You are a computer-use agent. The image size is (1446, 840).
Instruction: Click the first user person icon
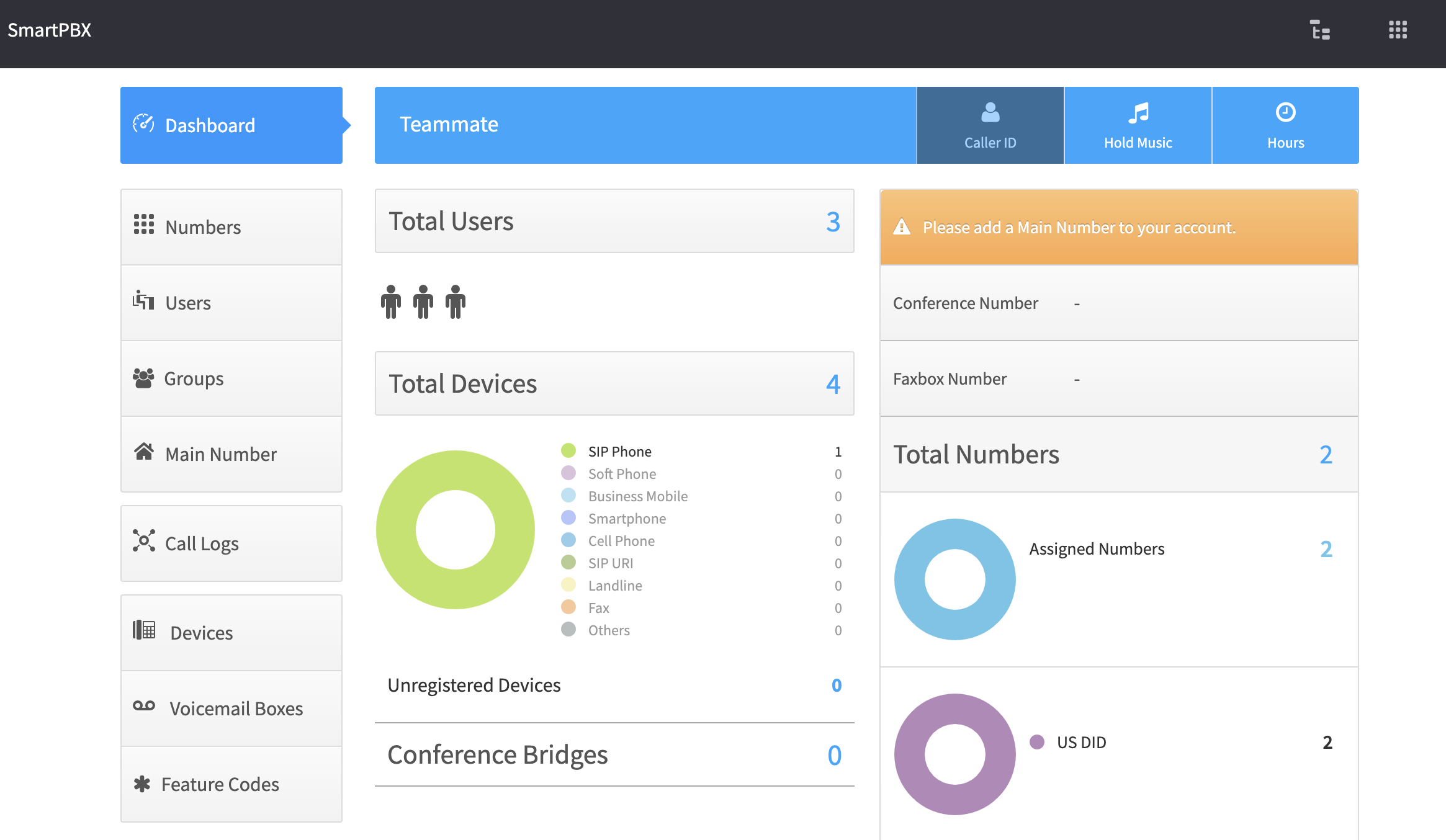pyautogui.click(x=391, y=302)
